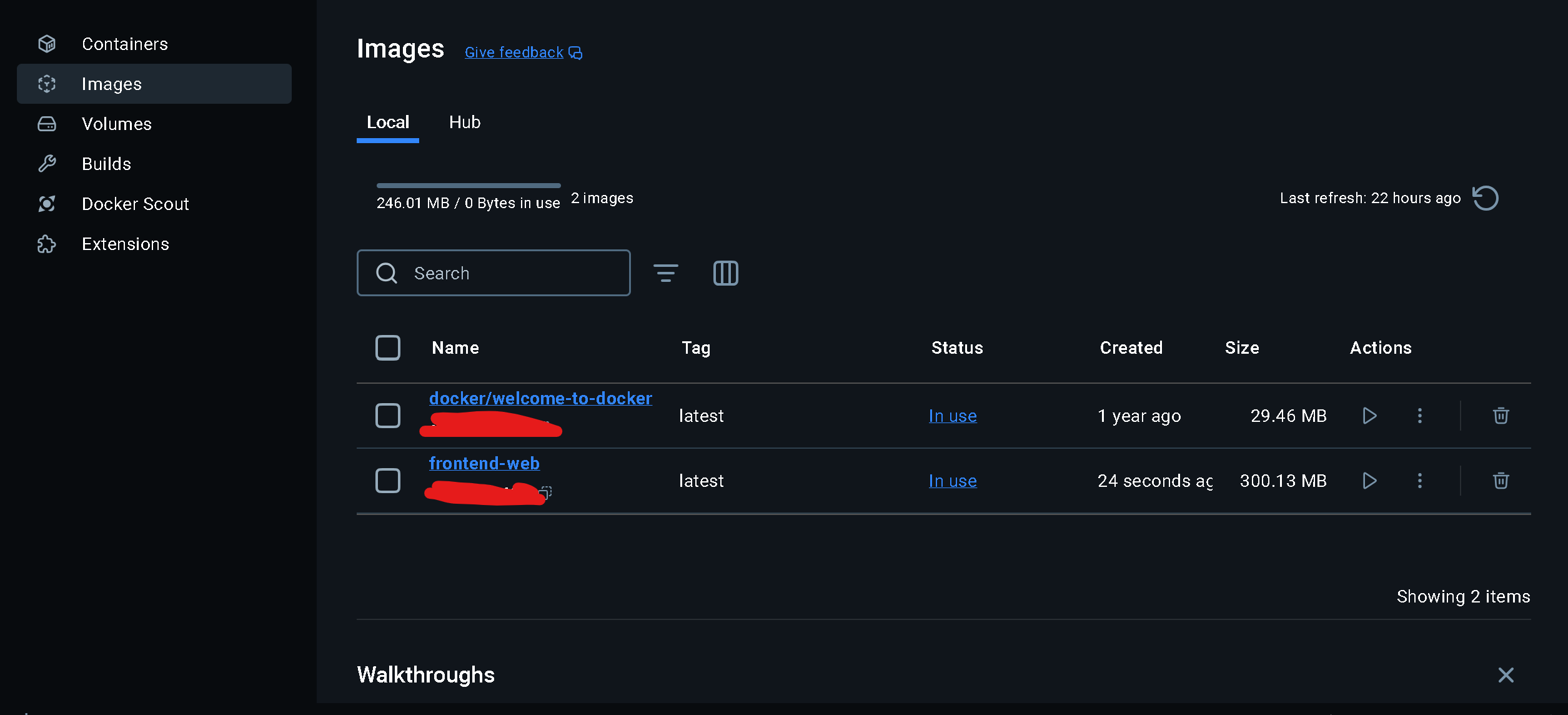Sort by the Tag column header

point(696,348)
